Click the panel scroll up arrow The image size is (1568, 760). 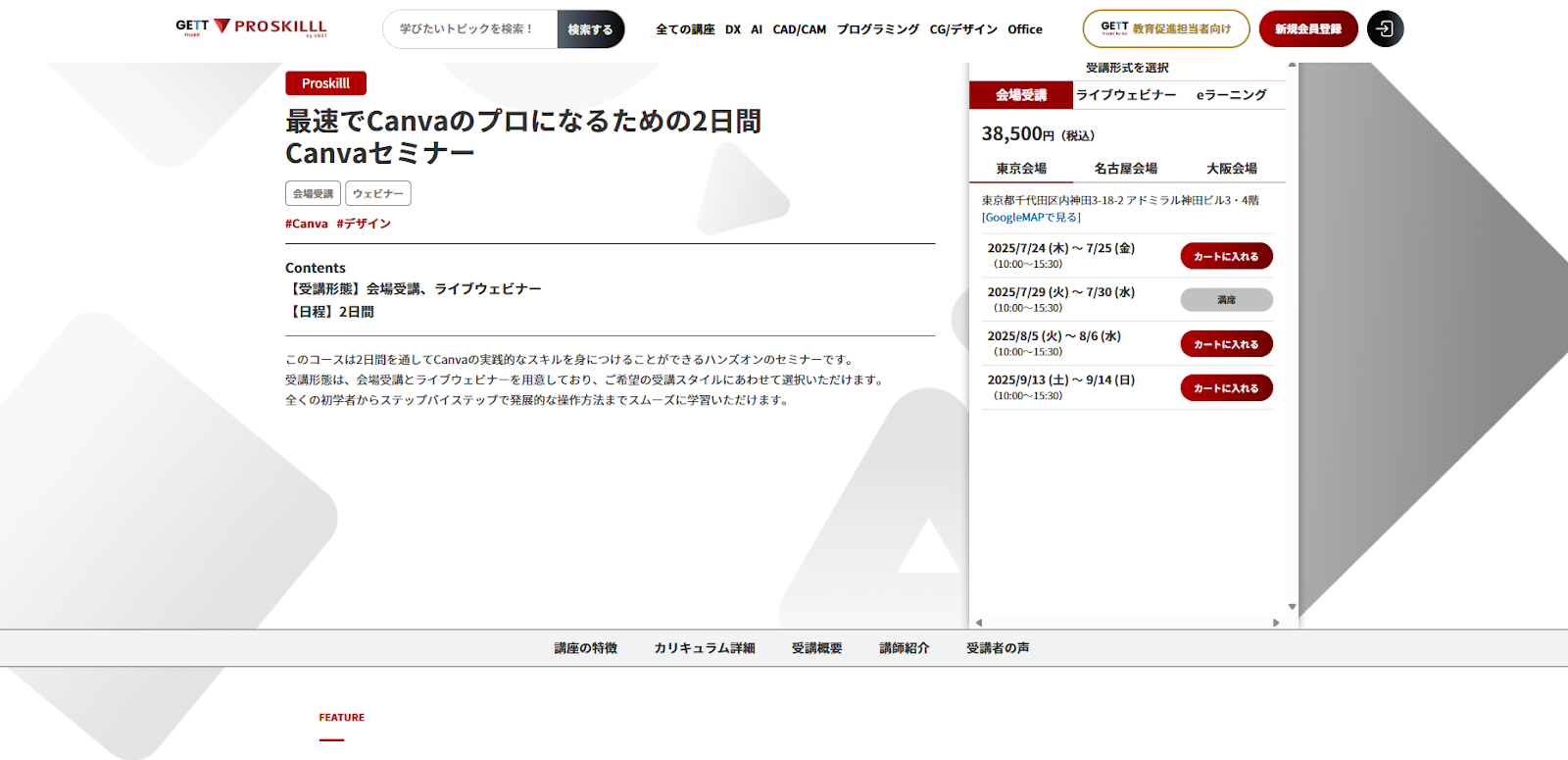click(1292, 66)
